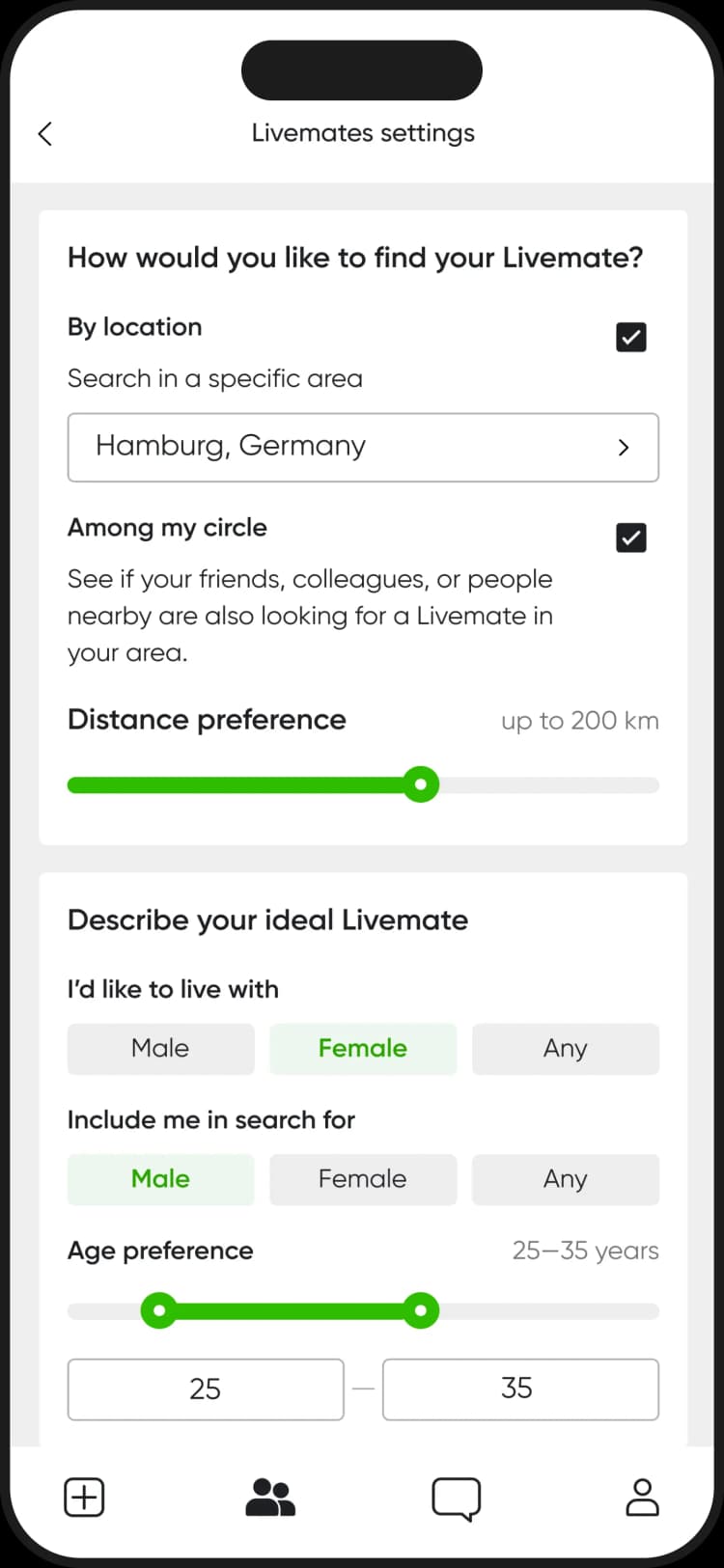Screen dimensions: 724x1568
Task: Click the maximum age slider handle
Action: pos(421,1311)
